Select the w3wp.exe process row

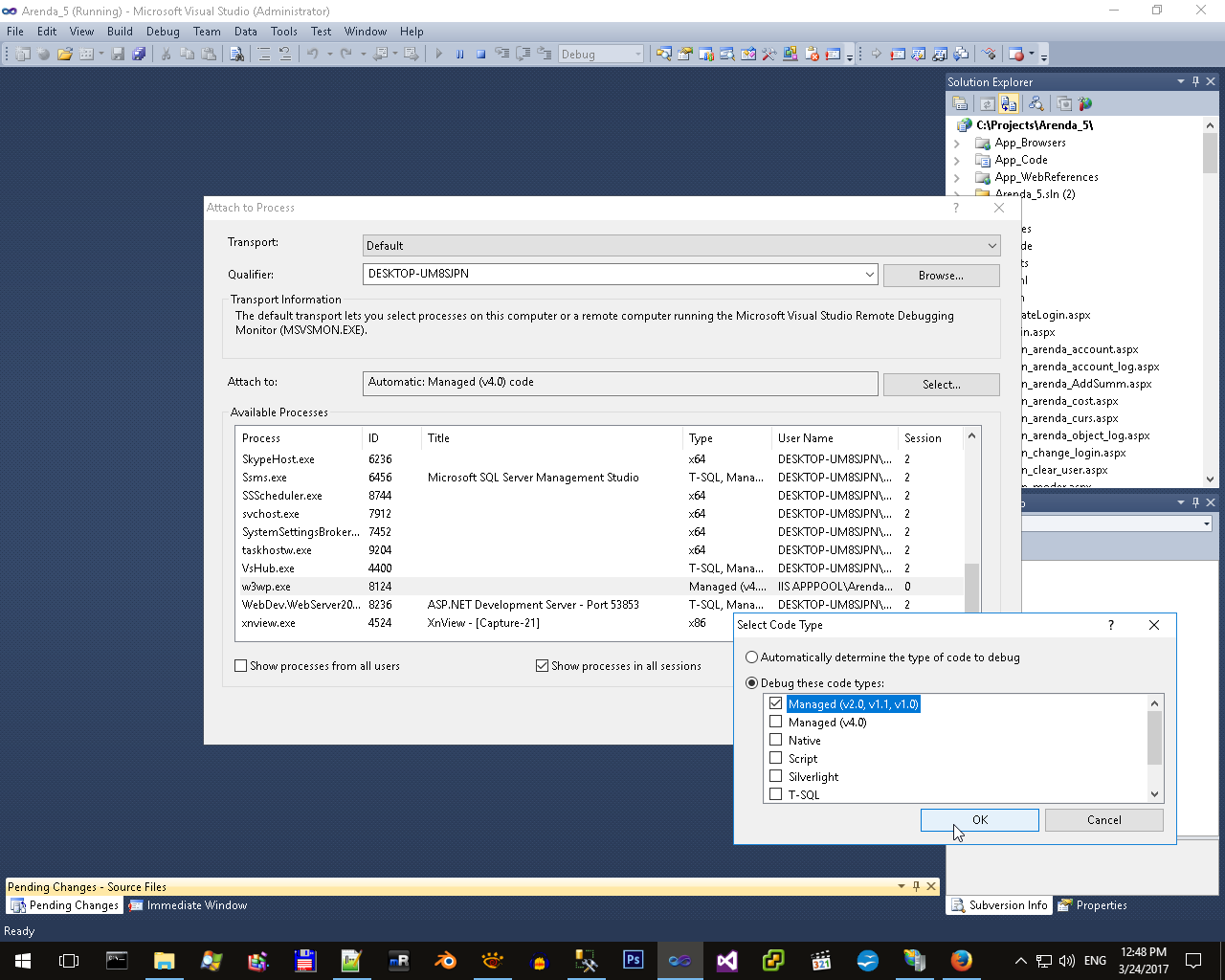coord(600,587)
